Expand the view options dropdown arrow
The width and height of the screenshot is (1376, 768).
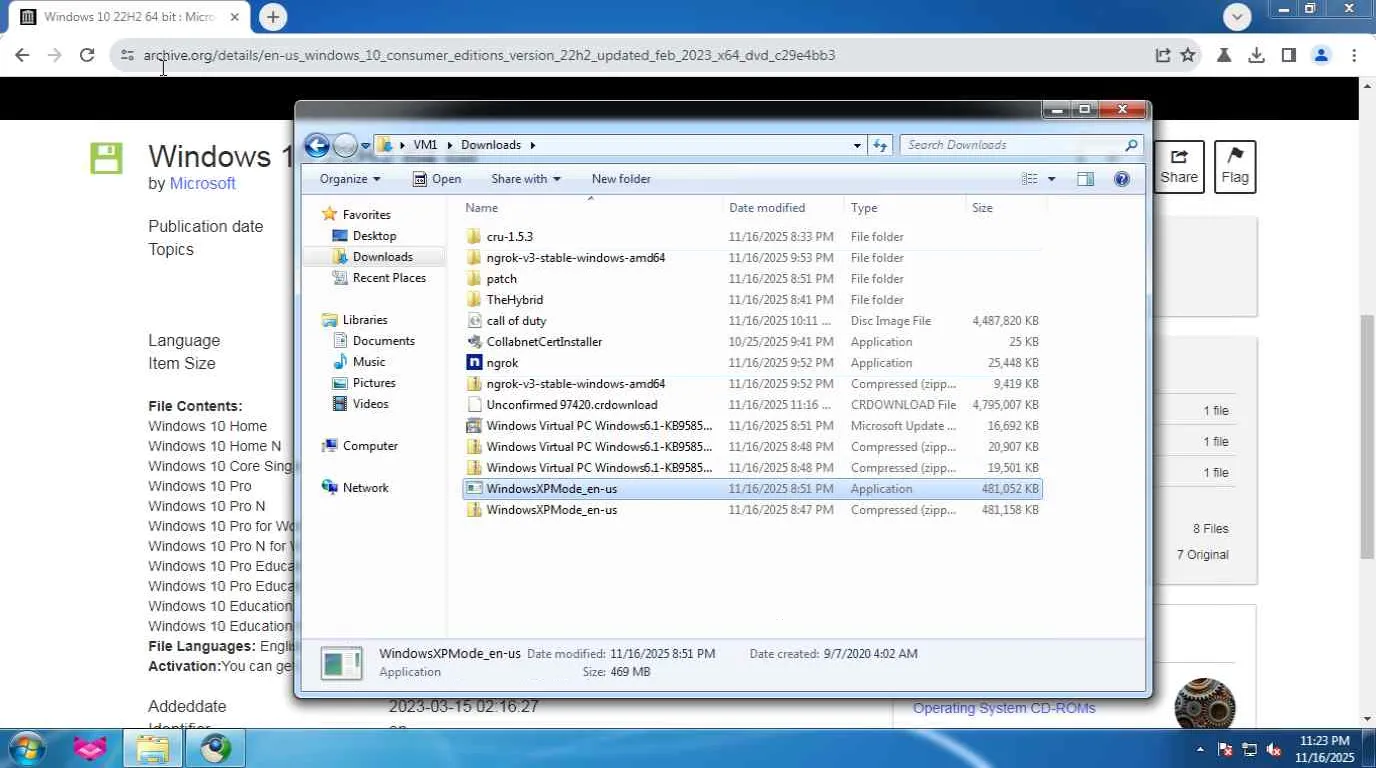point(1051,179)
